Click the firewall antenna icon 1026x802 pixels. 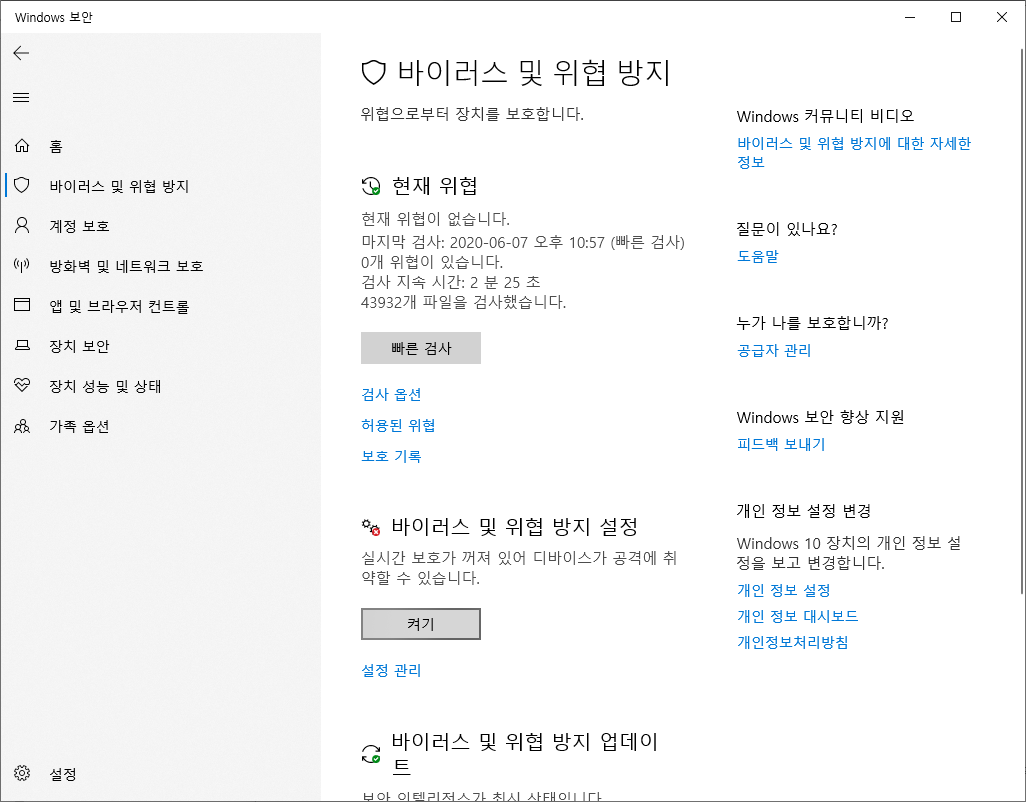click(22, 266)
